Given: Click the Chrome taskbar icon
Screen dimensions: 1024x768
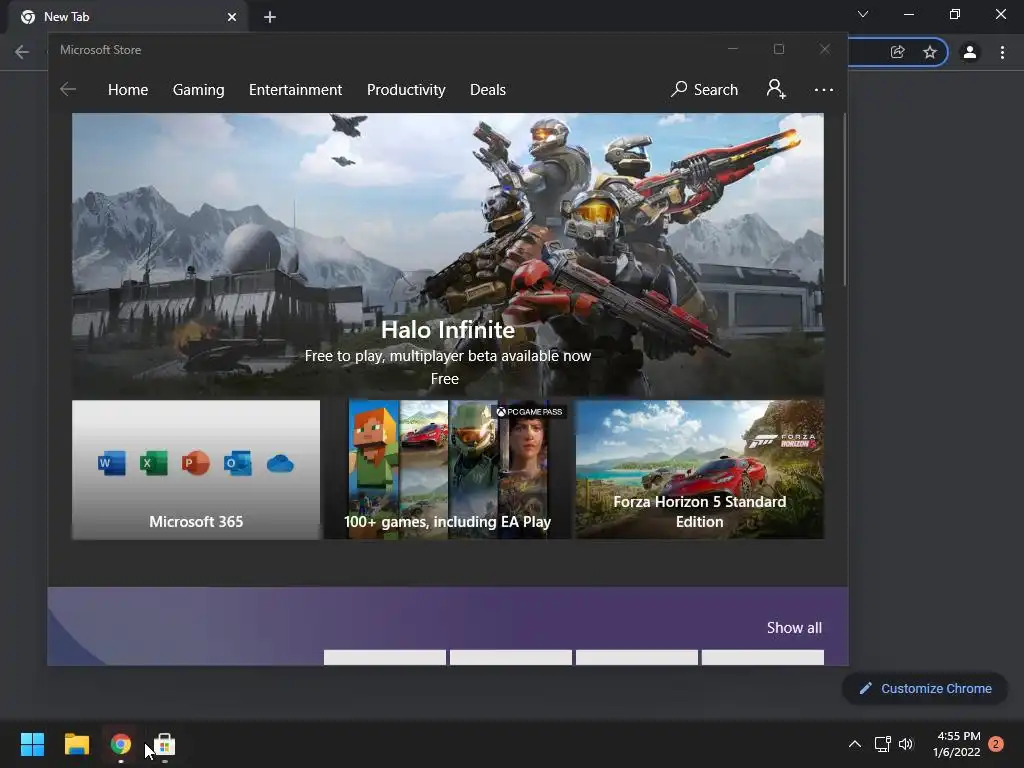Looking at the screenshot, I should (121, 744).
